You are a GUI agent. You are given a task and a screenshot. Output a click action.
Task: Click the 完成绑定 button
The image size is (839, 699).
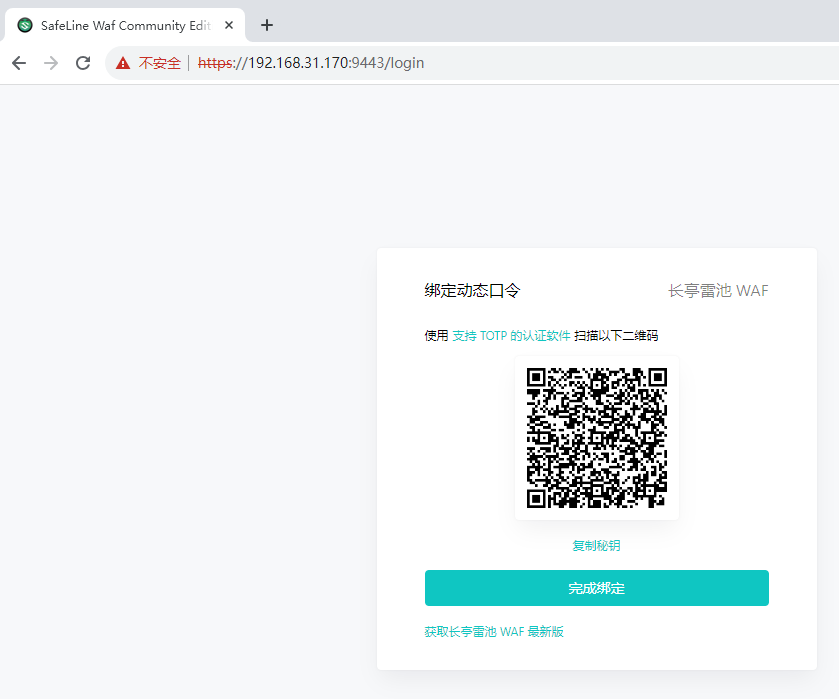coord(597,588)
